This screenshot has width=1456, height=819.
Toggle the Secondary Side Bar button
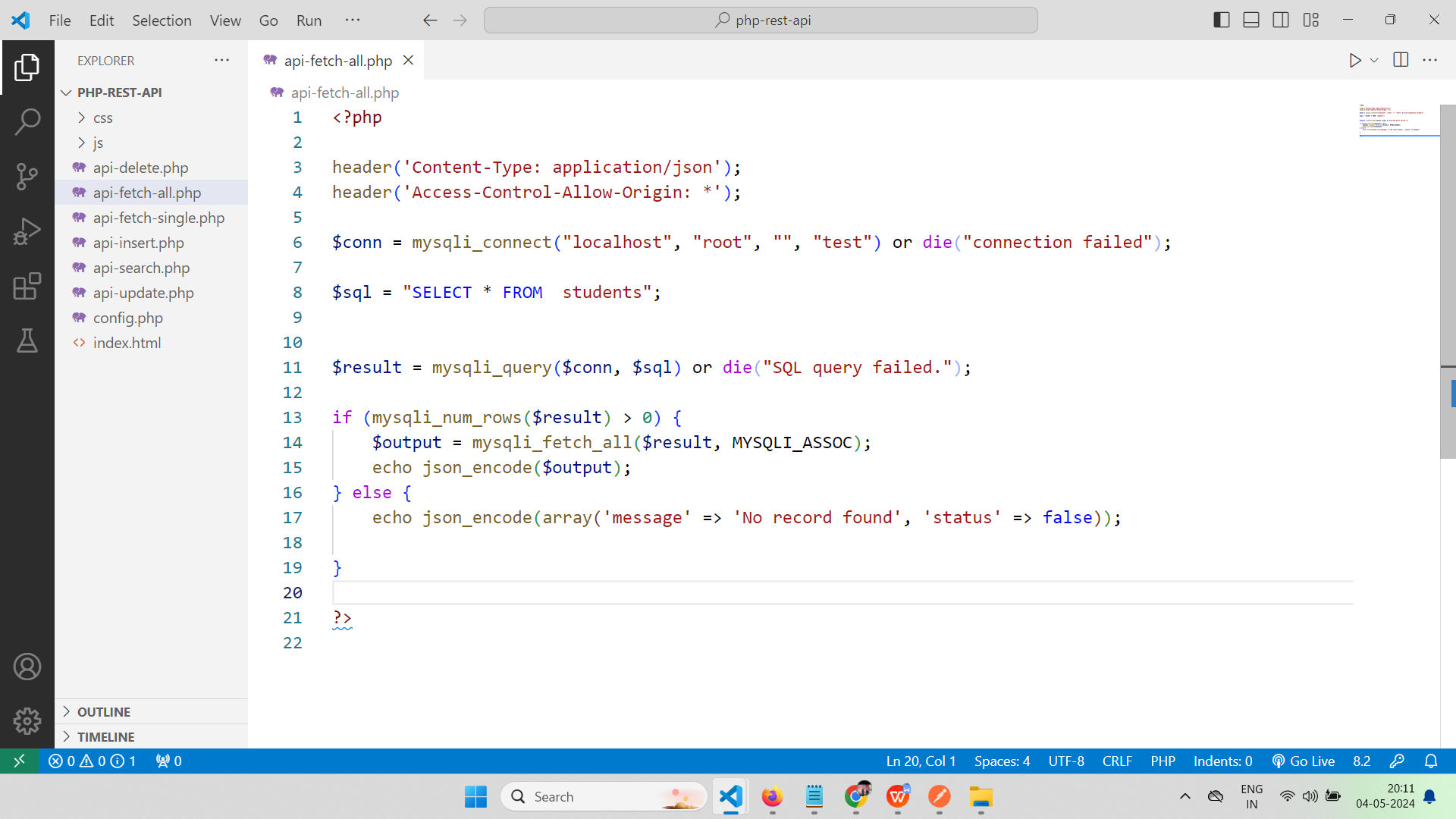pyautogui.click(x=1281, y=20)
